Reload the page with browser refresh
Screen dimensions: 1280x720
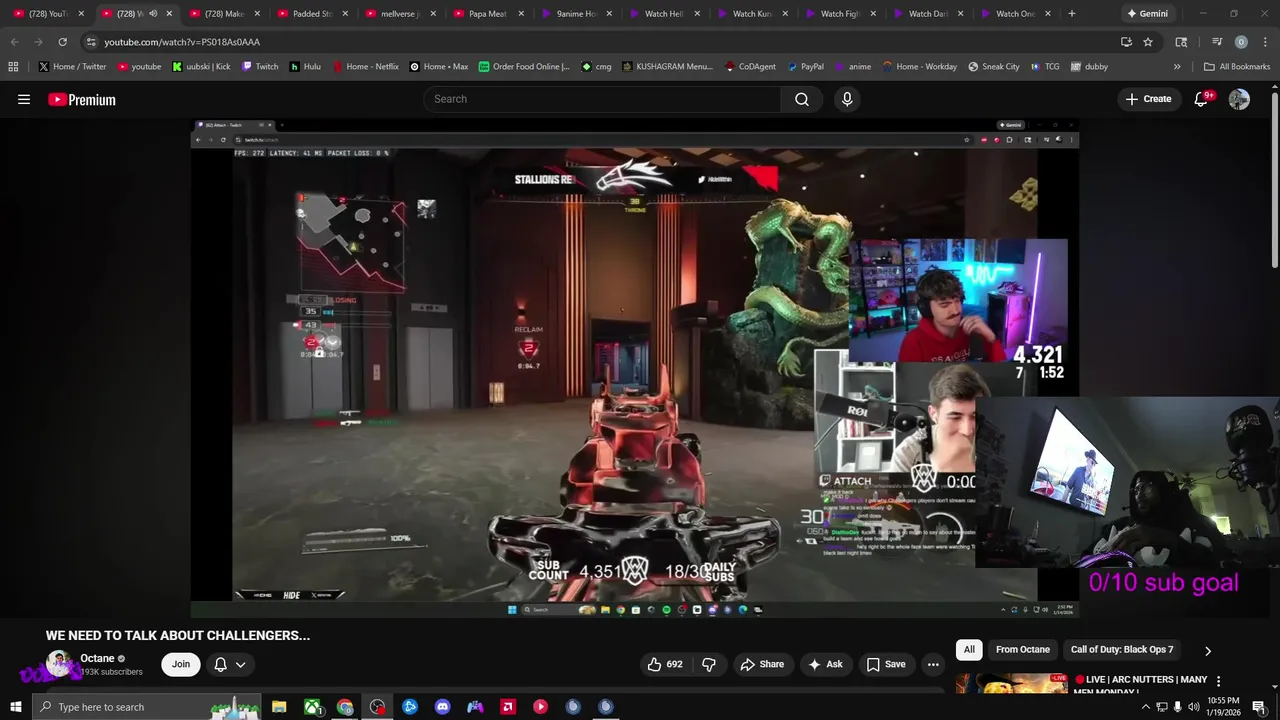pos(62,42)
